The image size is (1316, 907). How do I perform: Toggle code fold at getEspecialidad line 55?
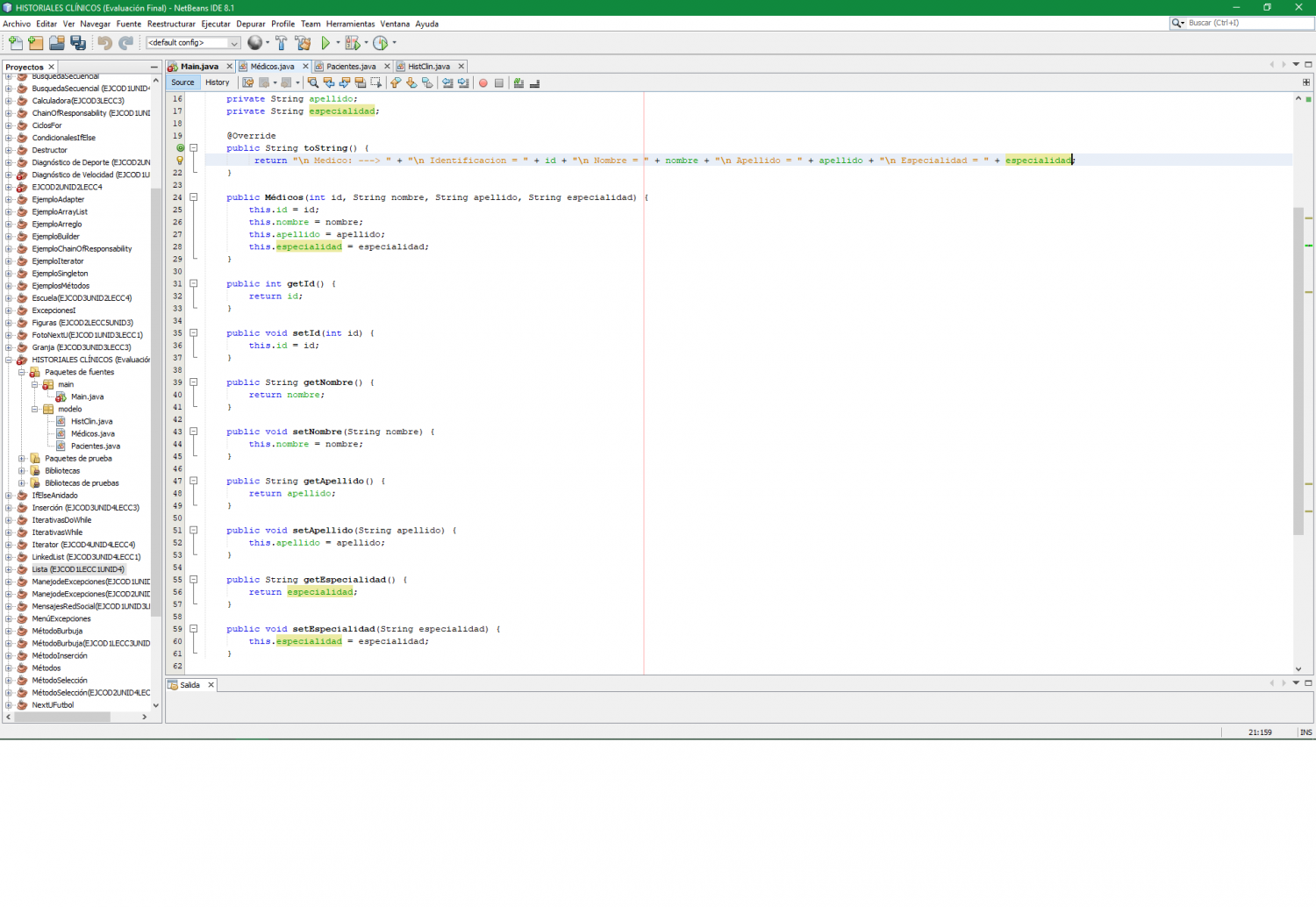pos(194,580)
